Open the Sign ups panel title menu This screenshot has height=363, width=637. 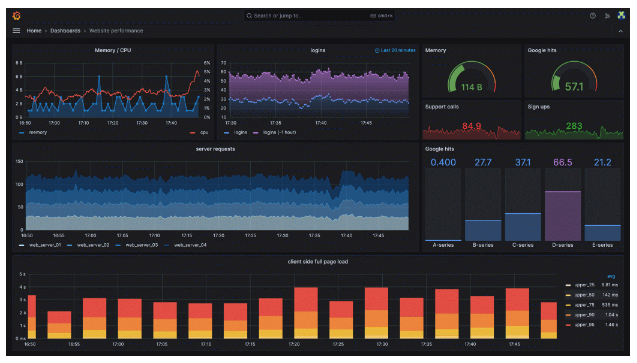pyautogui.click(x=538, y=107)
